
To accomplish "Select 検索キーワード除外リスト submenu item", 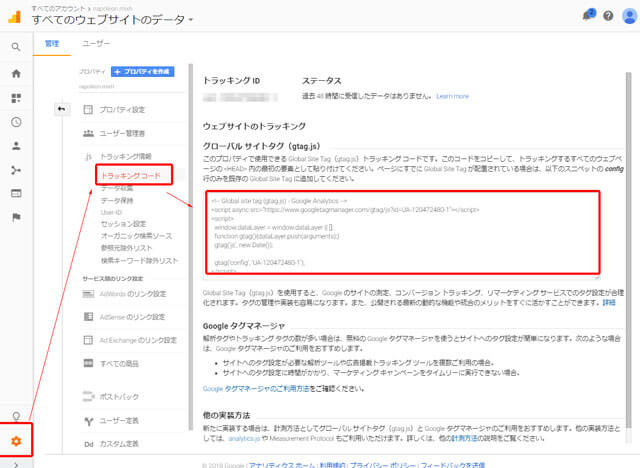I will pyautogui.click(x=140, y=260).
